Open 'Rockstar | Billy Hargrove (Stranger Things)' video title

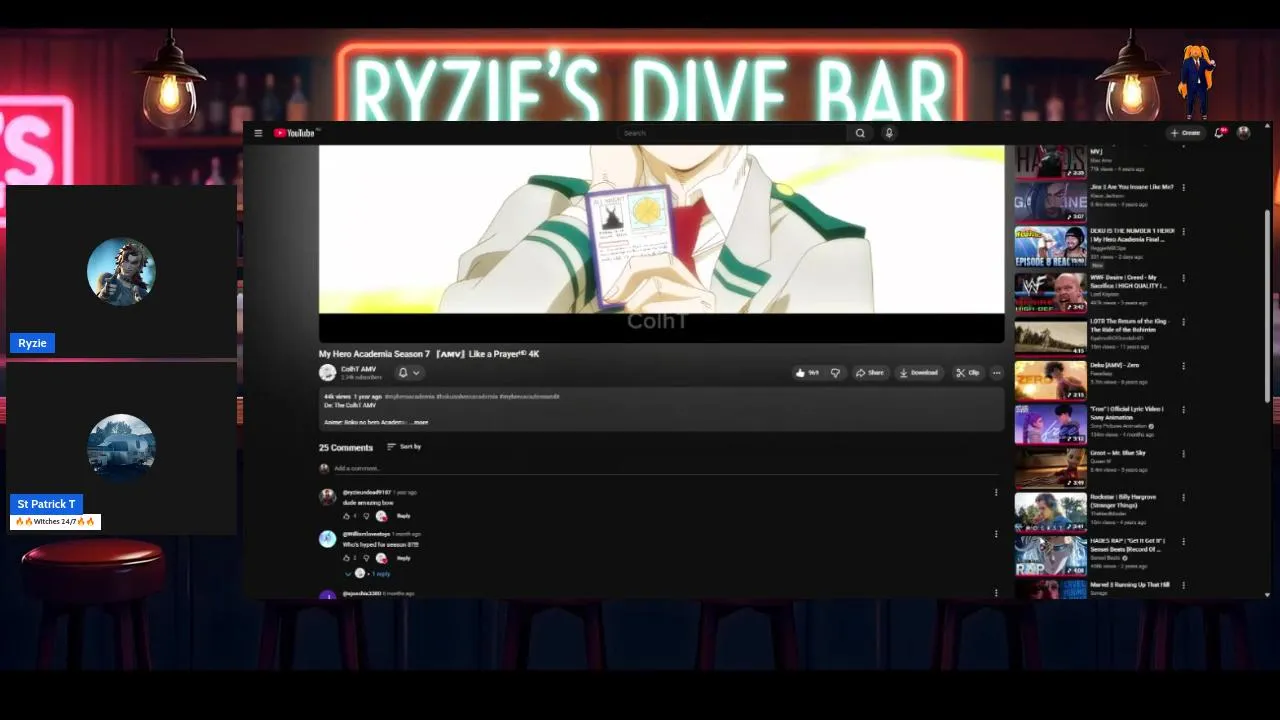1123,501
